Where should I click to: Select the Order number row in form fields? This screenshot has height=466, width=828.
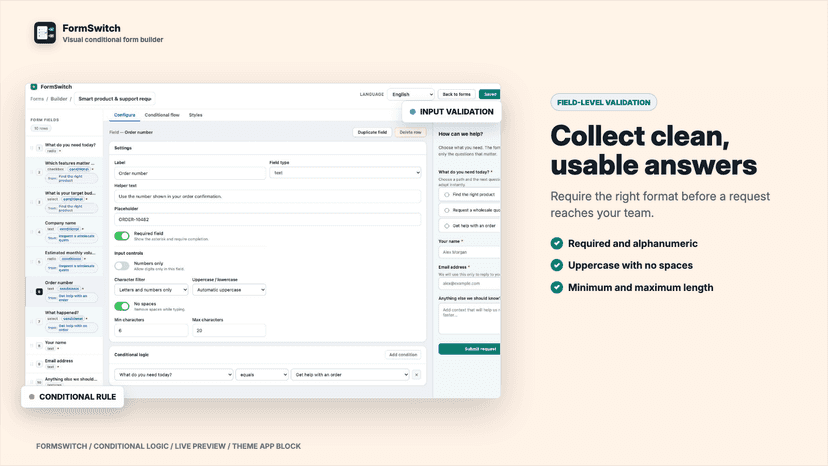[64, 291]
